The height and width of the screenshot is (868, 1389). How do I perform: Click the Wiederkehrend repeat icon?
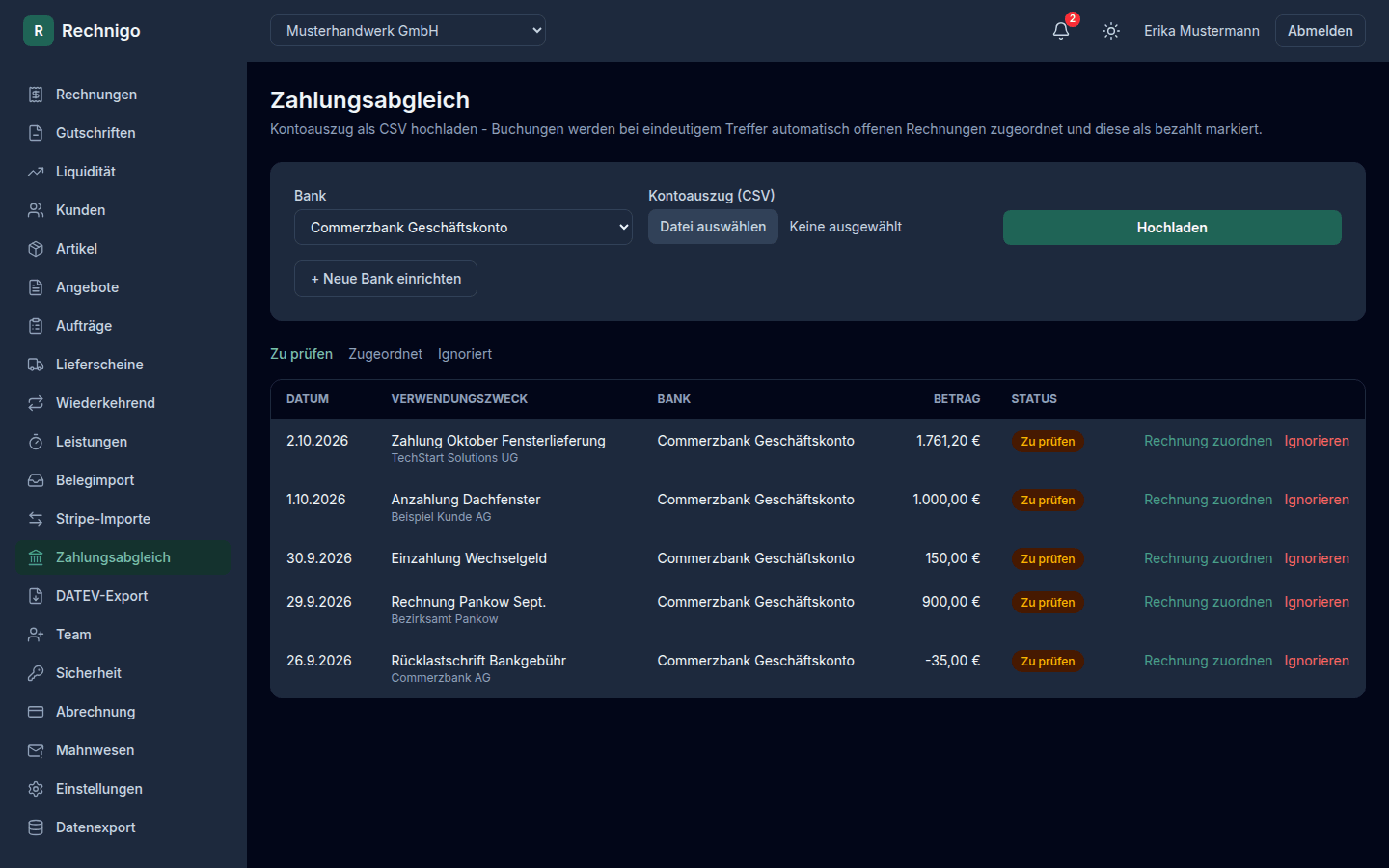coord(36,403)
